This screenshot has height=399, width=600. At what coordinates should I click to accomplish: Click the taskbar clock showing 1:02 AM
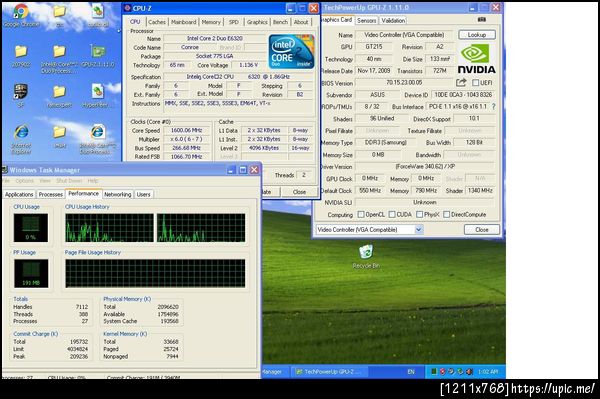[488, 371]
